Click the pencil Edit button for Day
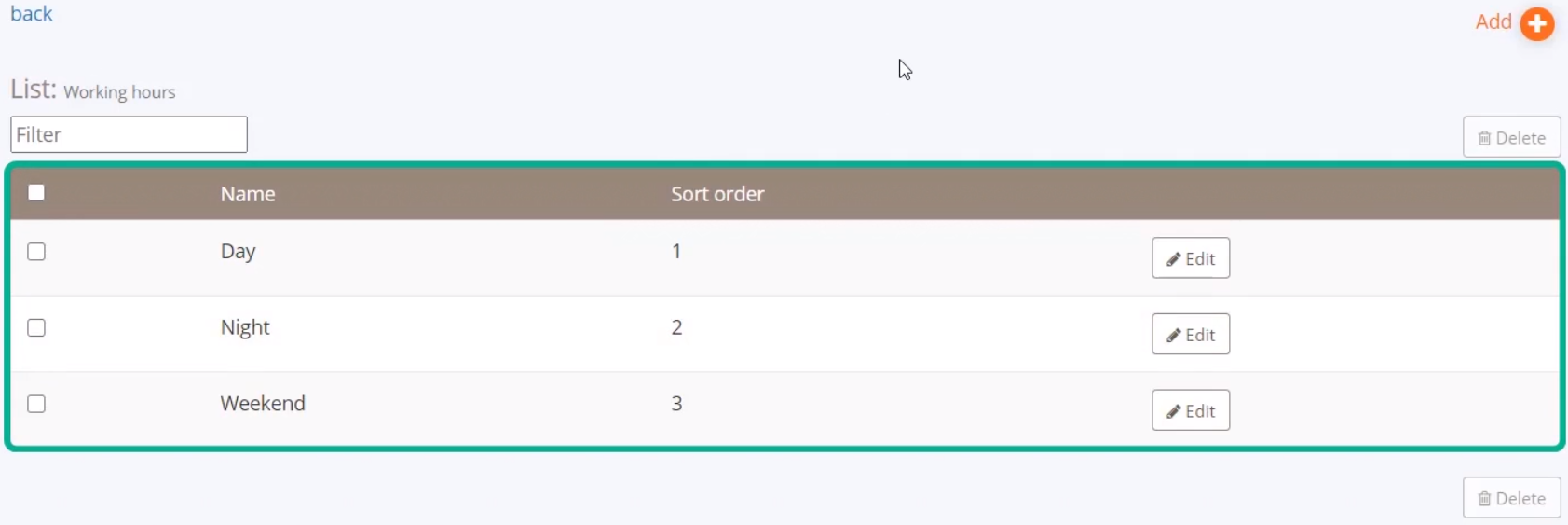This screenshot has height=525, width=1568. 1191,258
